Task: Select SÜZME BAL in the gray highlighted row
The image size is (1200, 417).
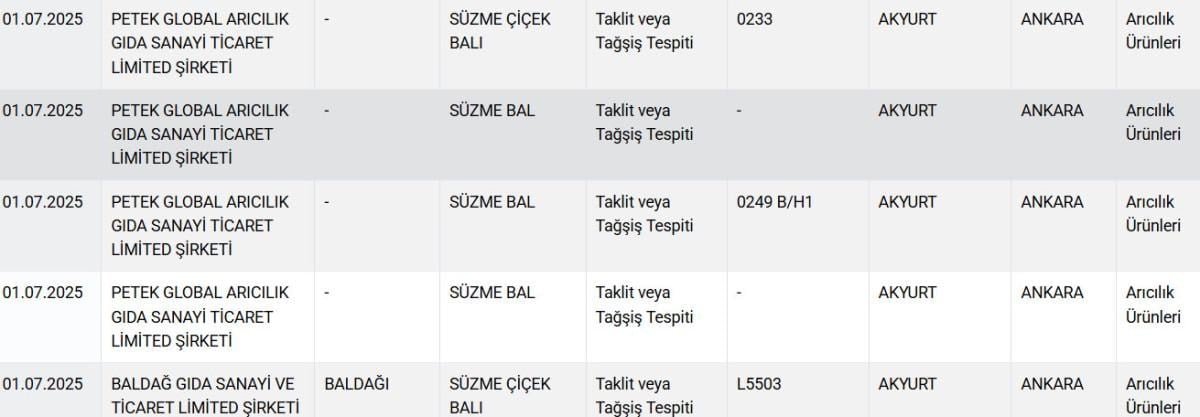Action: [492, 111]
